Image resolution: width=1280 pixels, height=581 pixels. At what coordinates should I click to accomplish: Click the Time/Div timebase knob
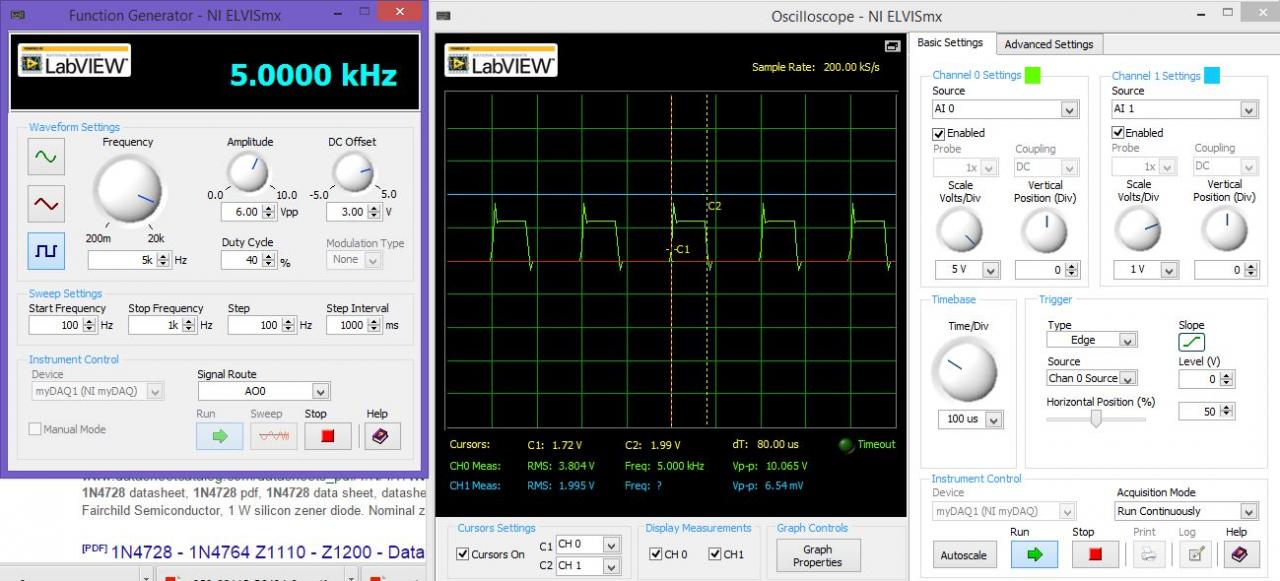964,370
